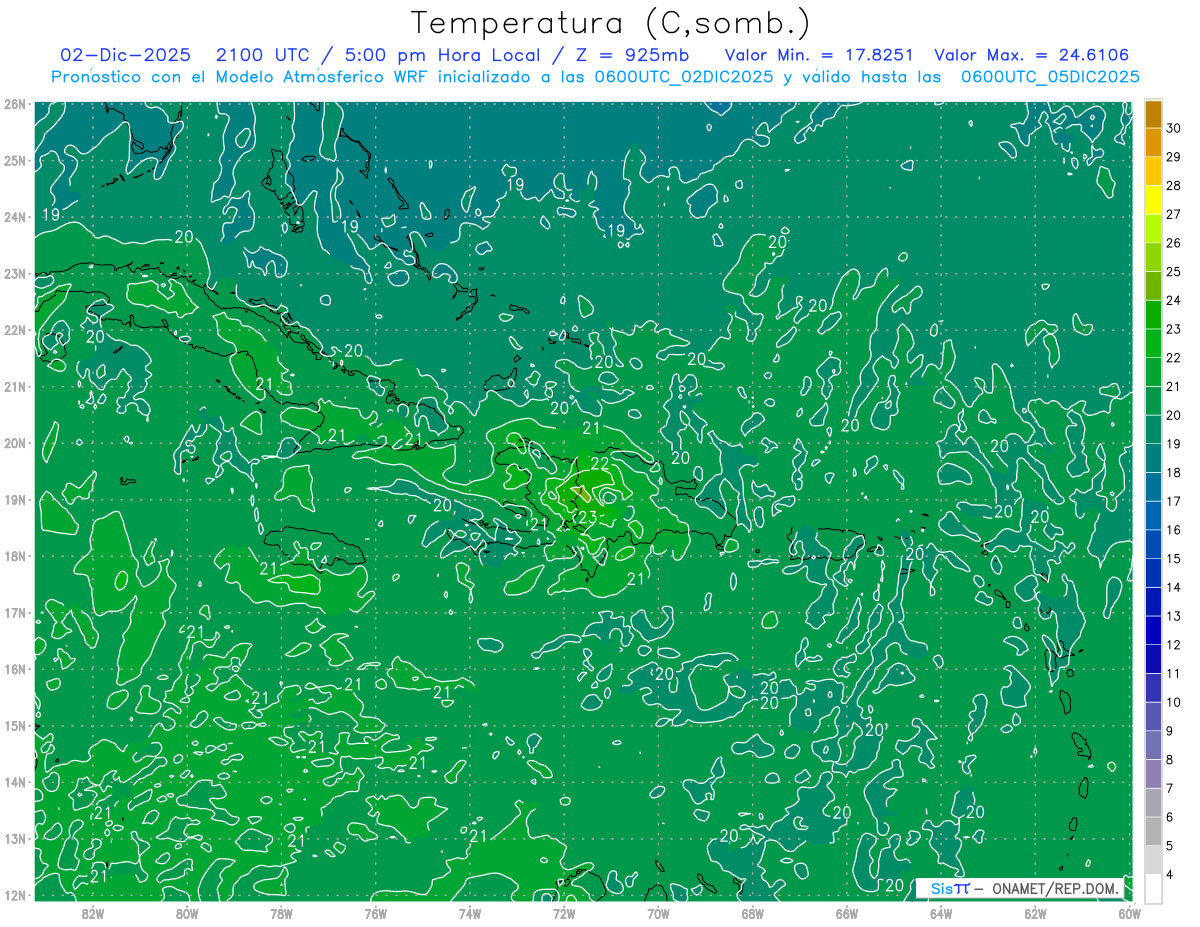Click the "66W" longitude axis label
The width and height of the screenshot is (1200, 927).
pos(846,913)
